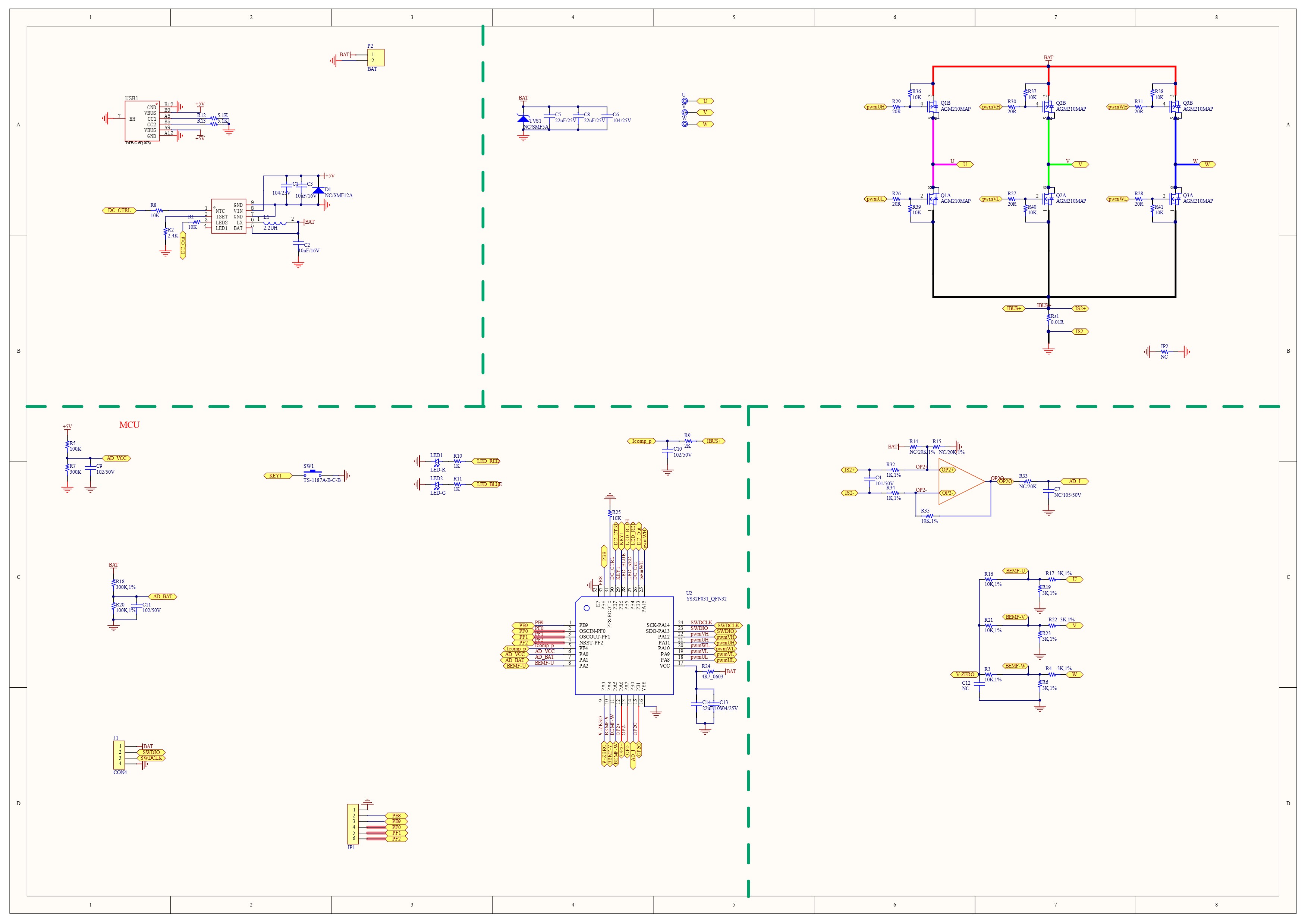The height and width of the screenshot is (924, 1308).
Task: Click the pwmWH port at resistor R31
Action: click(x=1118, y=107)
